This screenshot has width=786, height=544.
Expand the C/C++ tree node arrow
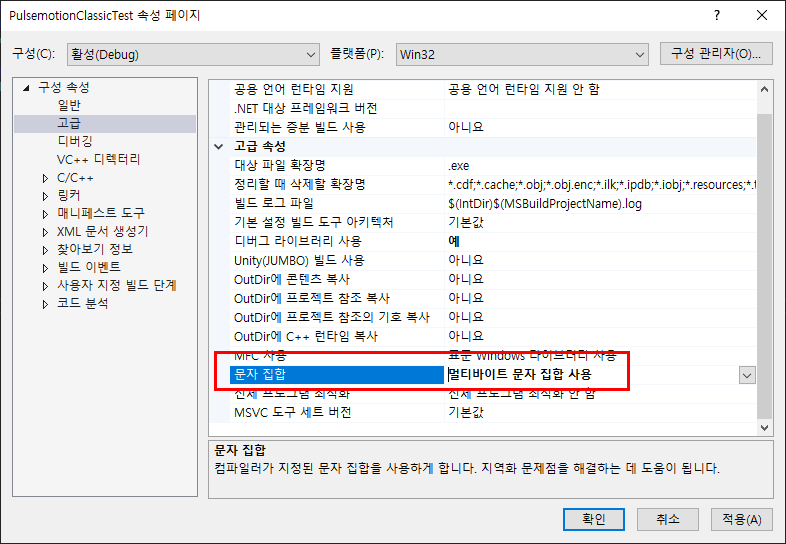46,178
